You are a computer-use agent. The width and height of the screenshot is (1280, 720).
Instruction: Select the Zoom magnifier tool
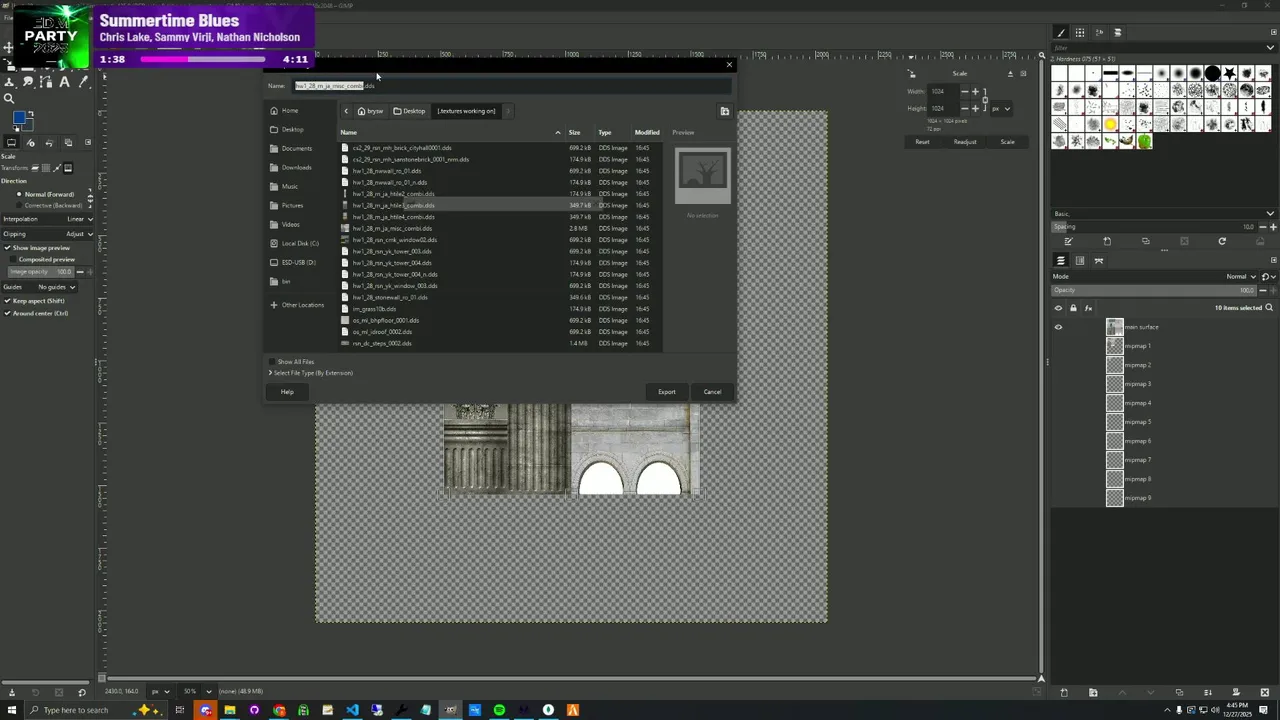(9, 98)
